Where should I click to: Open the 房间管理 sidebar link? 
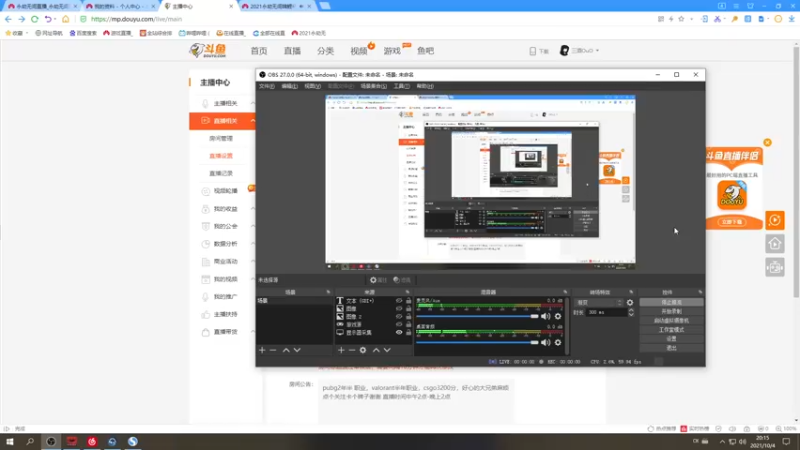pyautogui.click(x=221, y=138)
